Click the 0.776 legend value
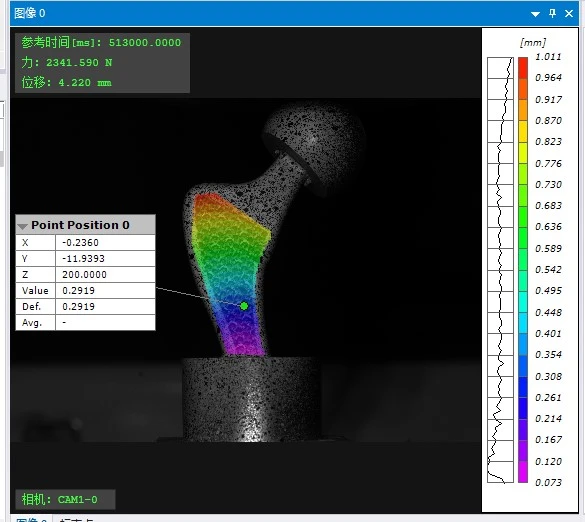Image resolution: width=585 pixels, height=522 pixels. (x=548, y=163)
